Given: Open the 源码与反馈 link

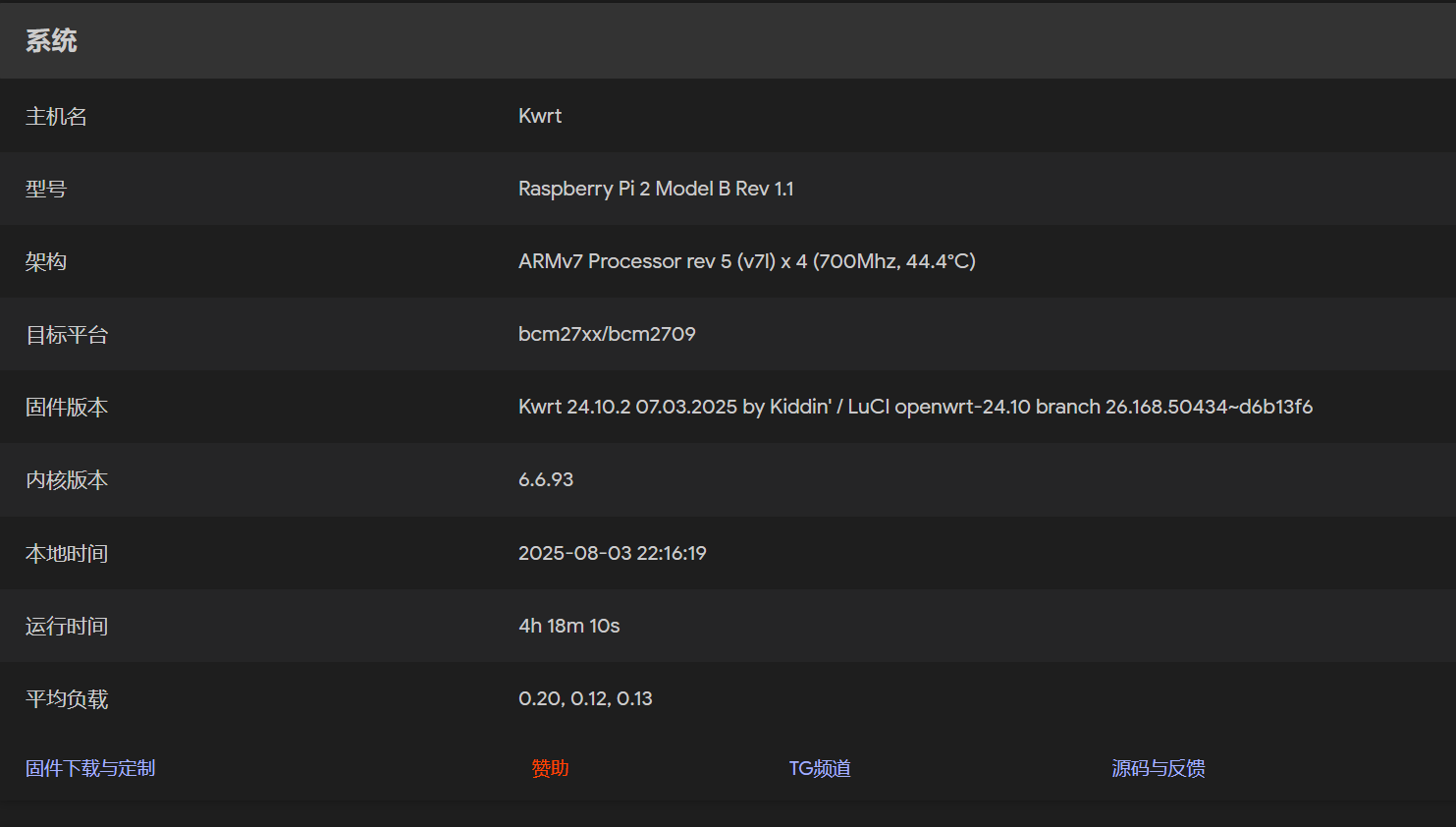Looking at the screenshot, I should 1158,768.
